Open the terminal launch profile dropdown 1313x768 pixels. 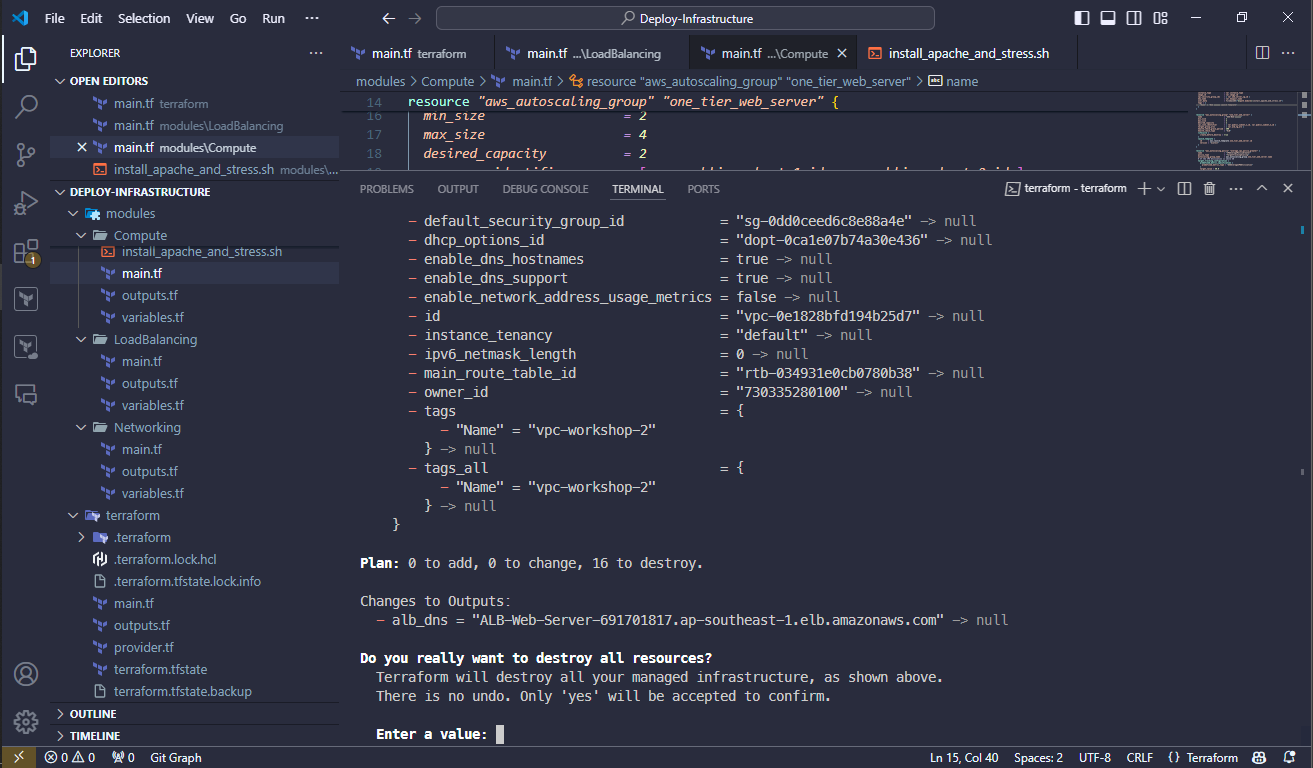click(1161, 188)
